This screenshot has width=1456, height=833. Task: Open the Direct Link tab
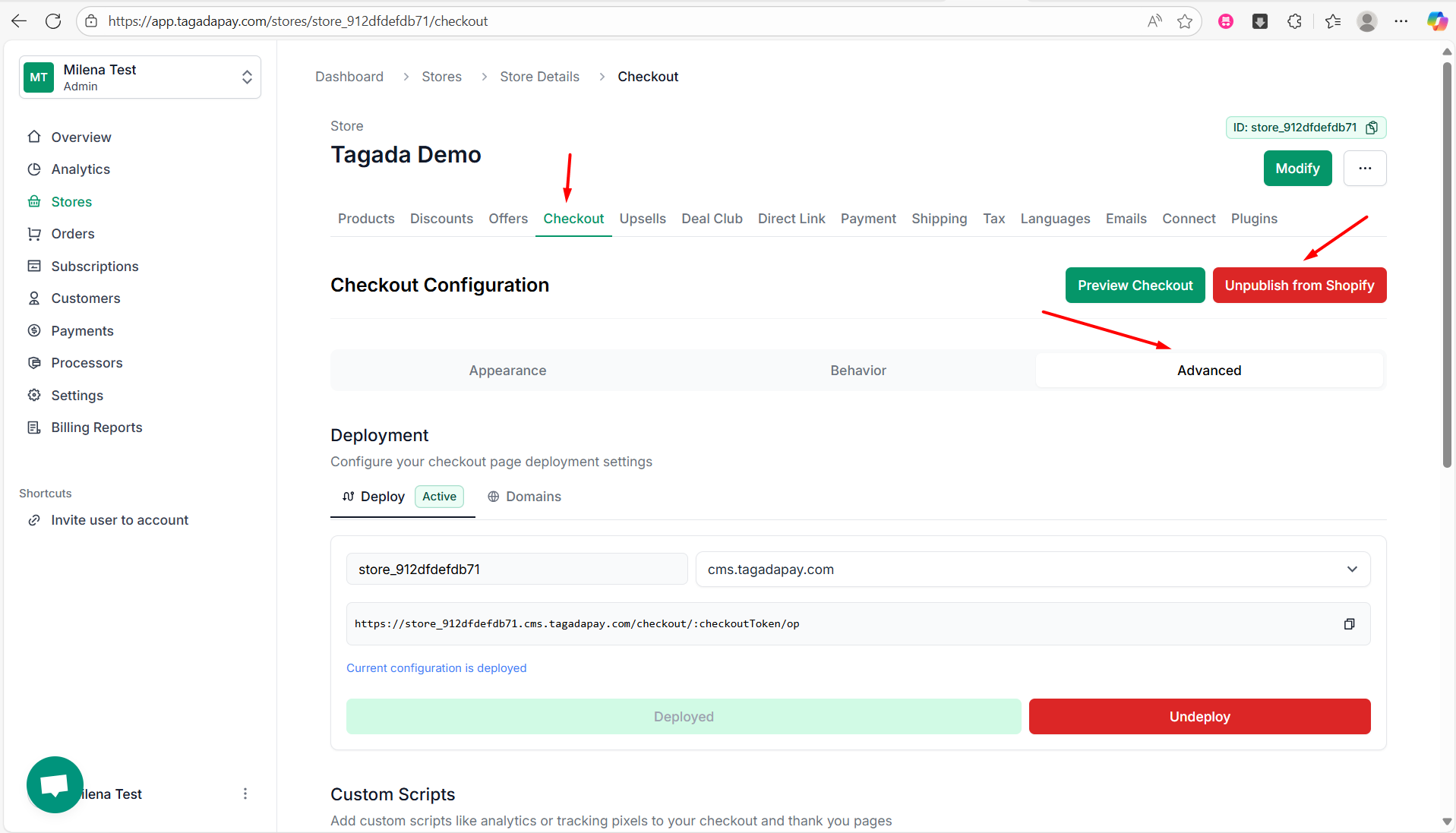tap(791, 219)
